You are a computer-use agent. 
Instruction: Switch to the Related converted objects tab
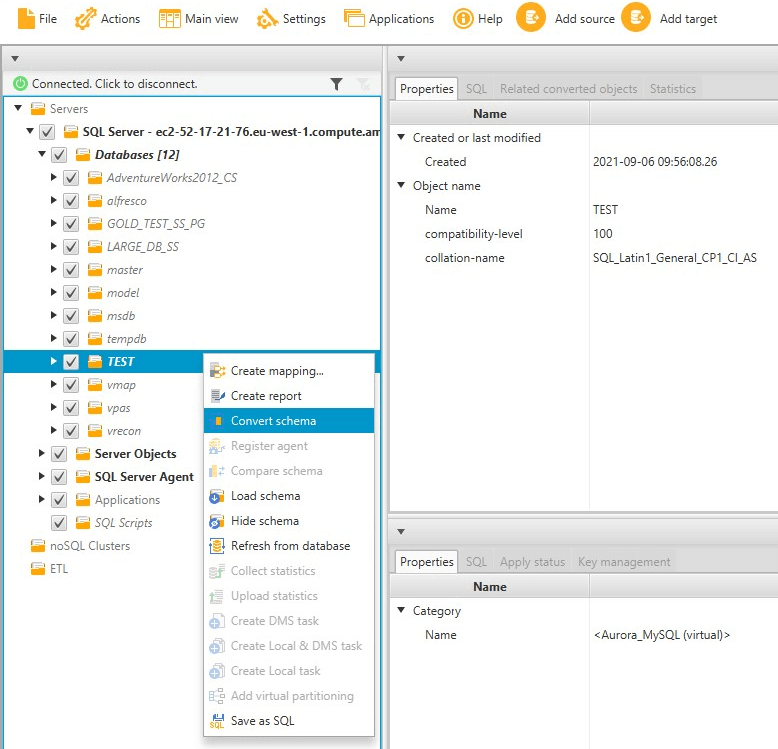tap(568, 89)
